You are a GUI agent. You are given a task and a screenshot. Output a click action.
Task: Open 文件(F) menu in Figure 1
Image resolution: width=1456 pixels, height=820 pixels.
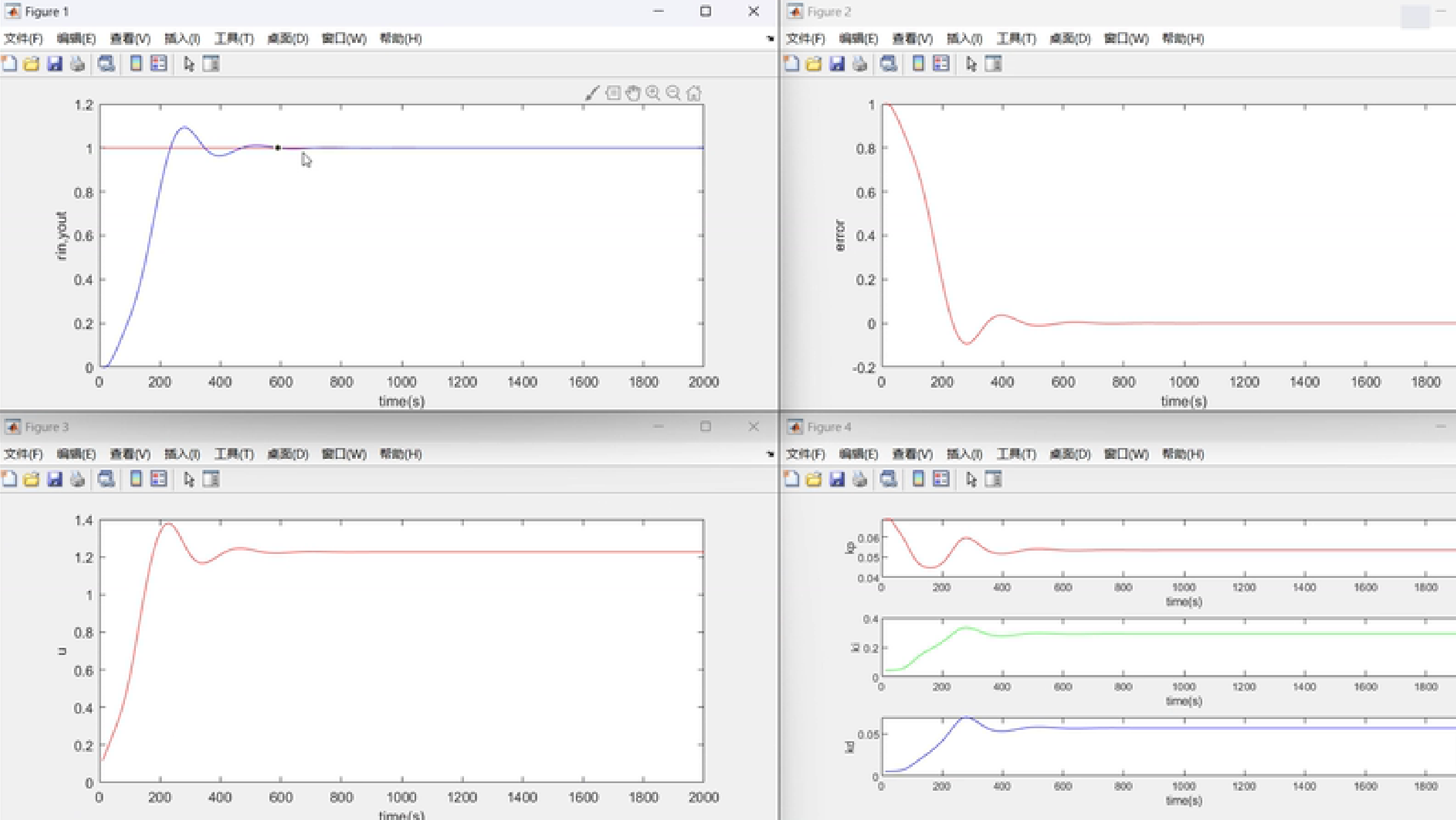23,39
